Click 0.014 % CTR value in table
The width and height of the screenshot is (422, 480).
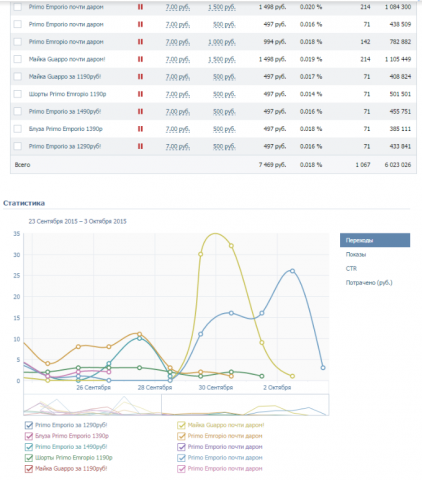(x=311, y=94)
